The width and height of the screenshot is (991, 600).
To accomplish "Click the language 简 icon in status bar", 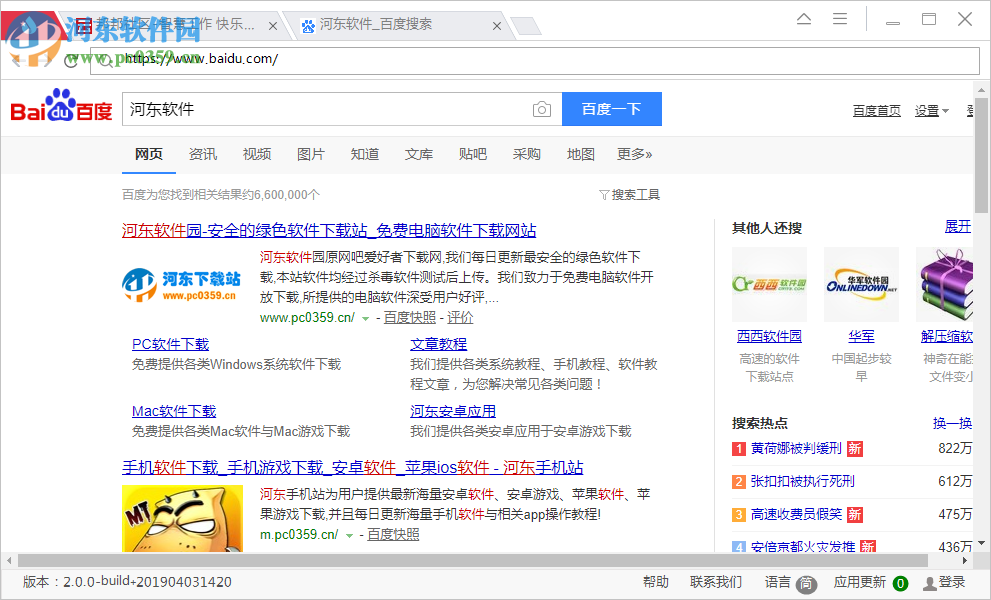I will [x=806, y=584].
